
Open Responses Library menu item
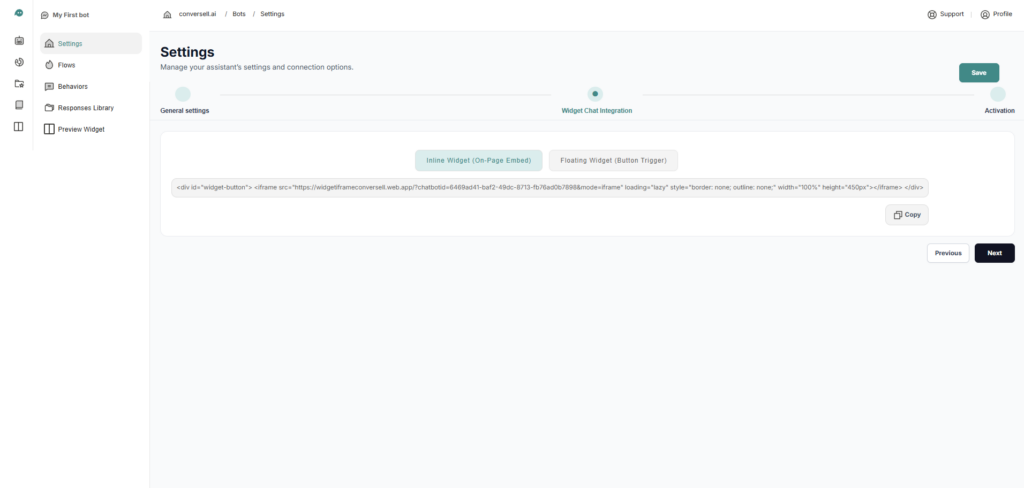click(85, 108)
